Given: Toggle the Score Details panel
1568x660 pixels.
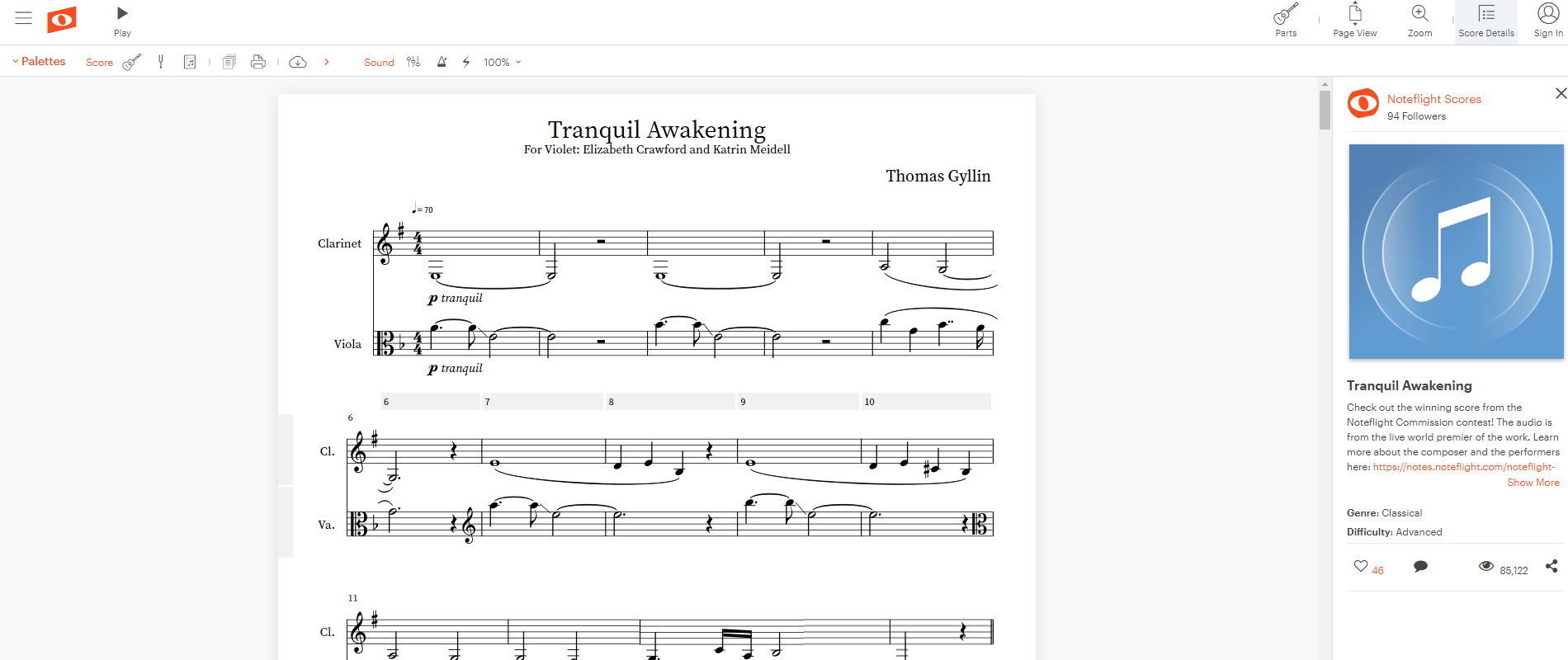Looking at the screenshot, I should coord(1486,21).
